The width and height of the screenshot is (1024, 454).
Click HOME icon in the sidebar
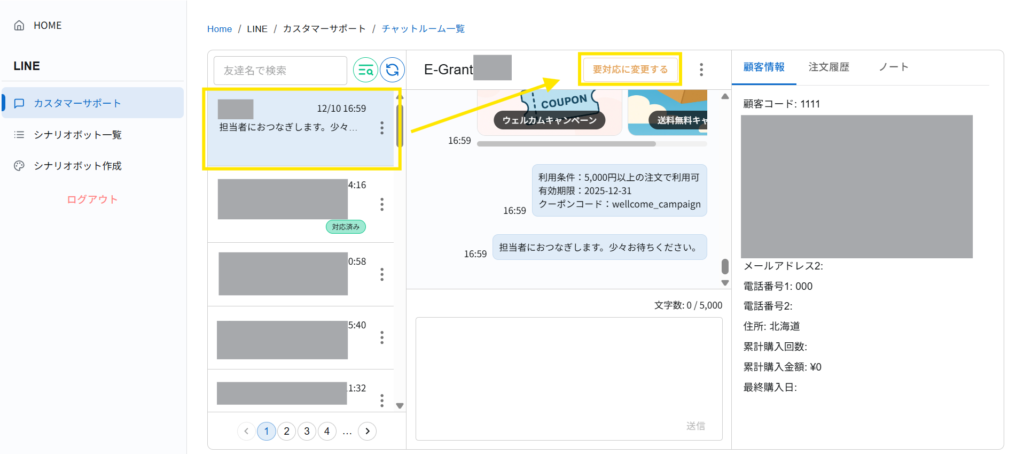19,24
